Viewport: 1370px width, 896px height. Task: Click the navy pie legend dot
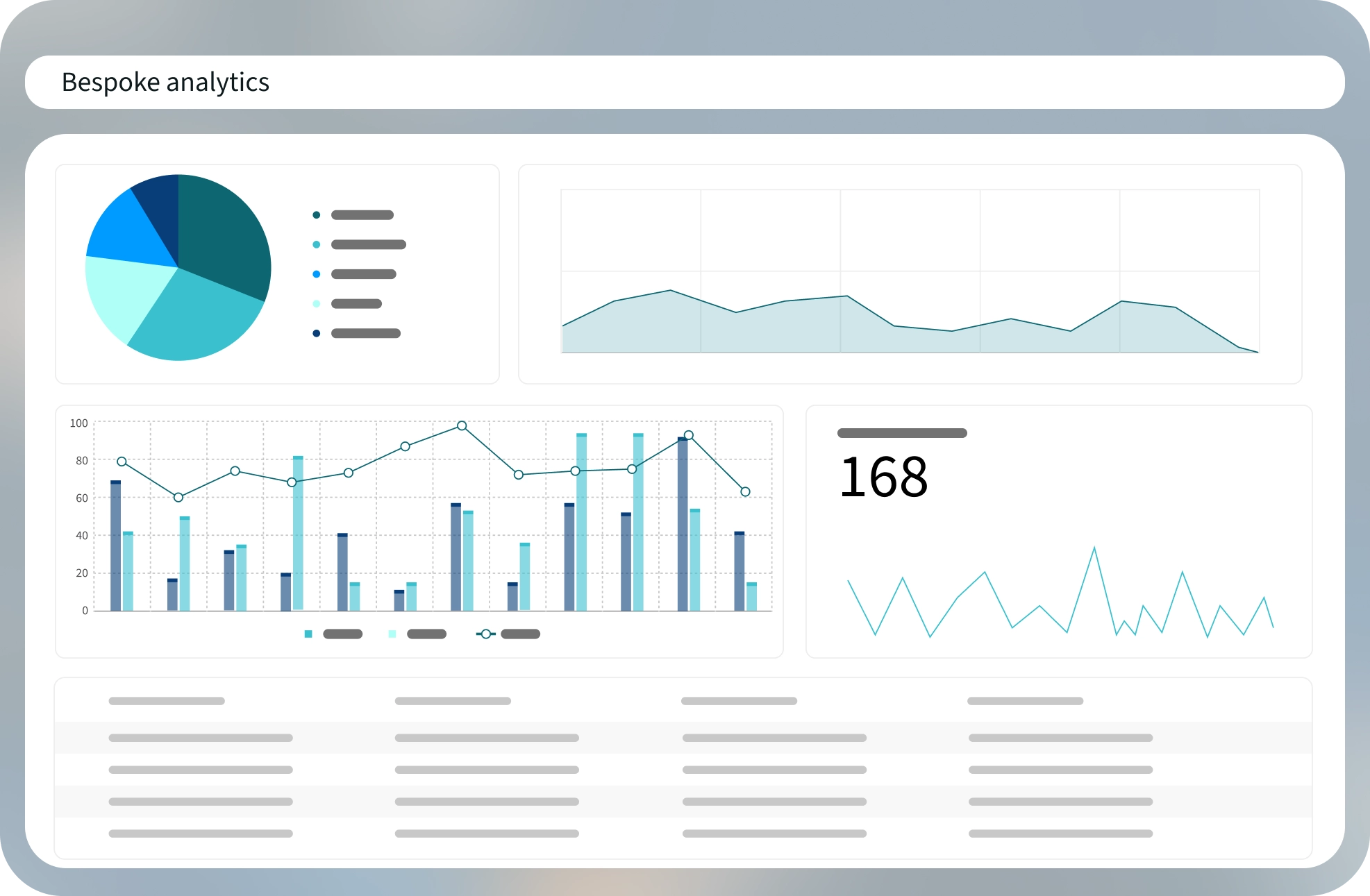pyautogui.click(x=317, y=333)
